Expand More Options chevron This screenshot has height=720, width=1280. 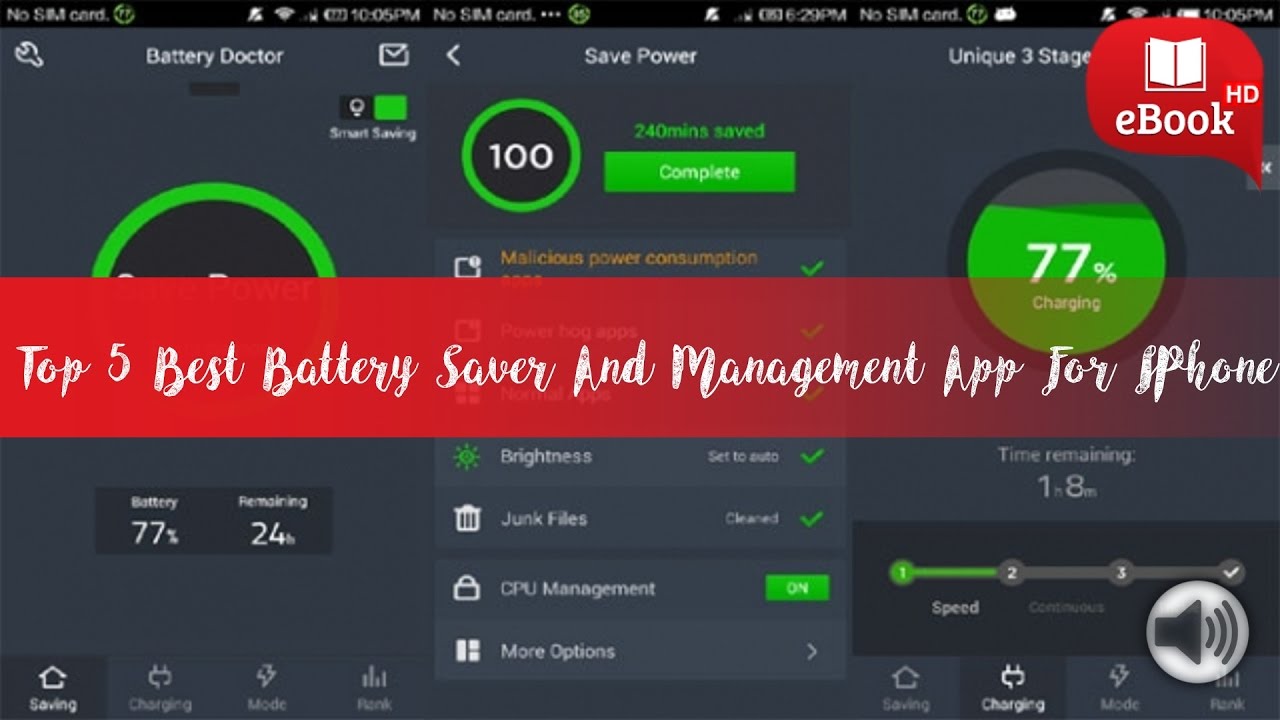click(x=812, y=651)
